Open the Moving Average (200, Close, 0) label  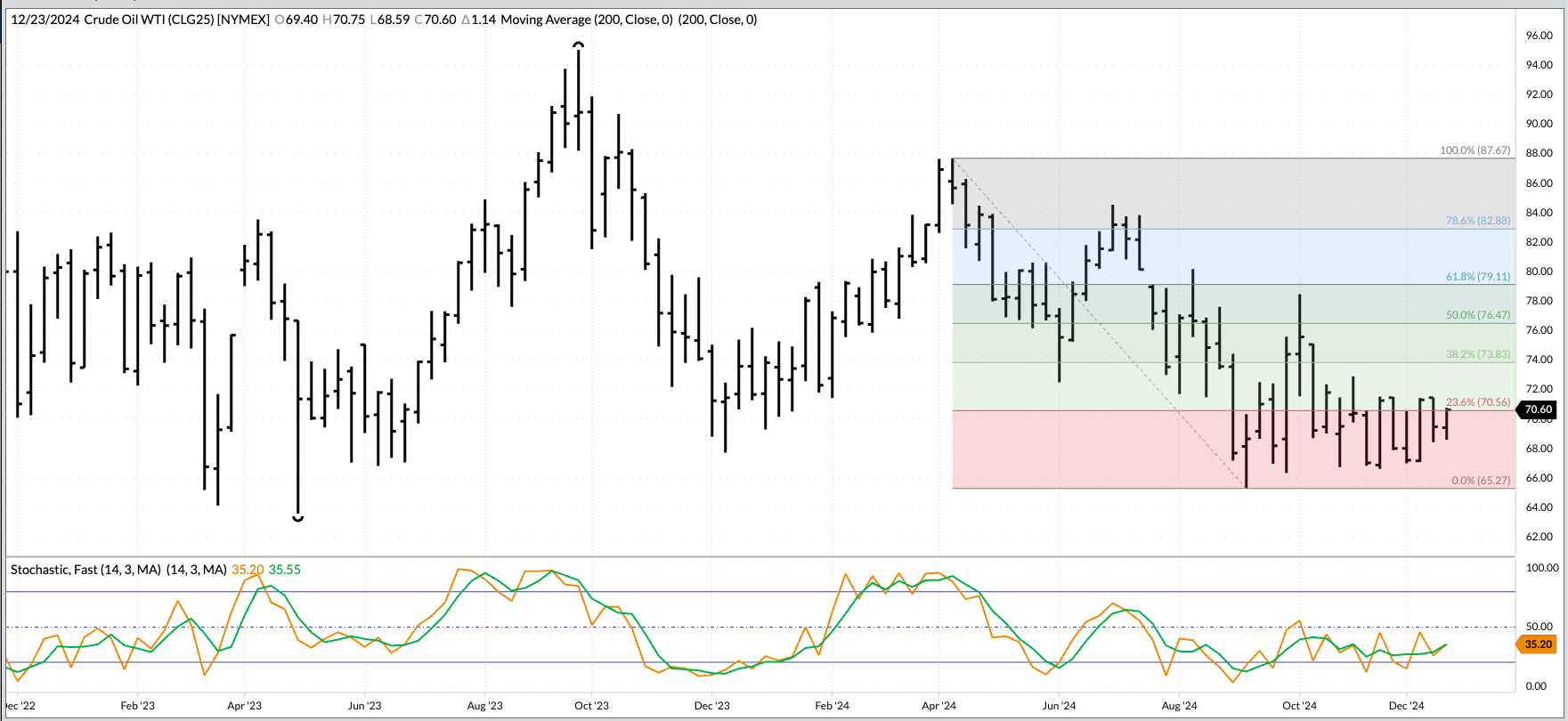(x=586, y=20)
